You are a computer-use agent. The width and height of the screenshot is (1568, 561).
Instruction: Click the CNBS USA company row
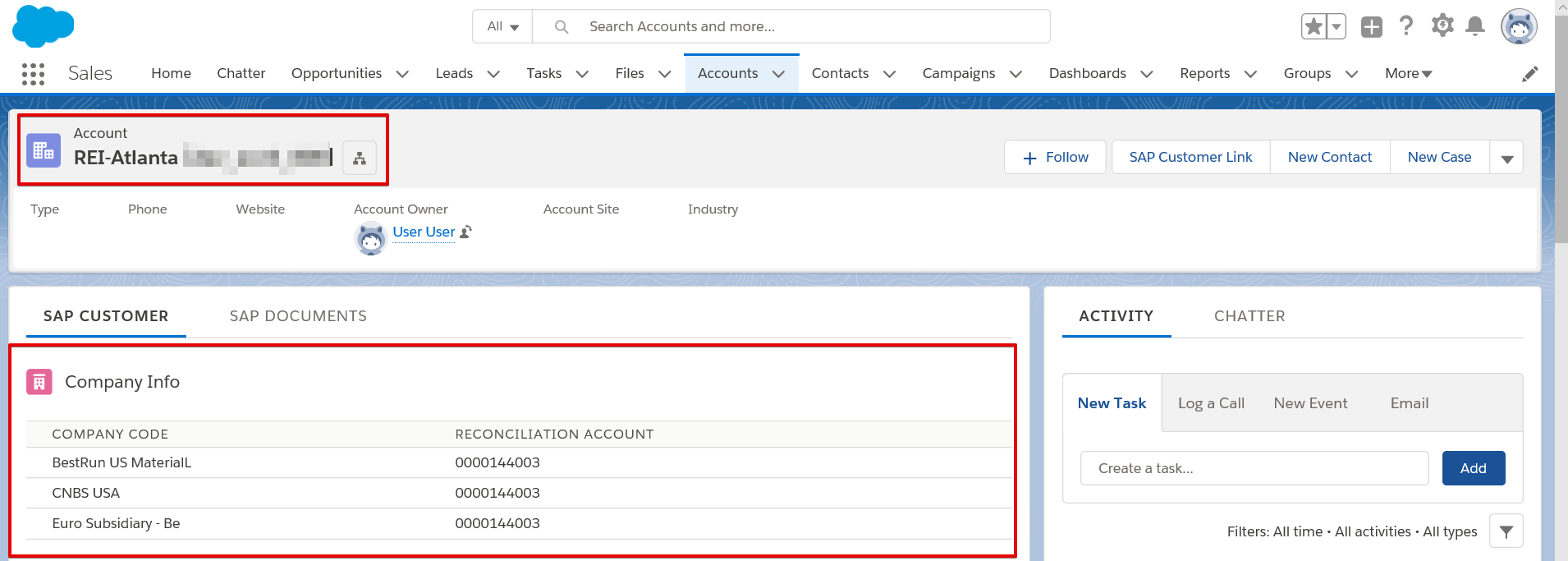click(x=519, y=493)
